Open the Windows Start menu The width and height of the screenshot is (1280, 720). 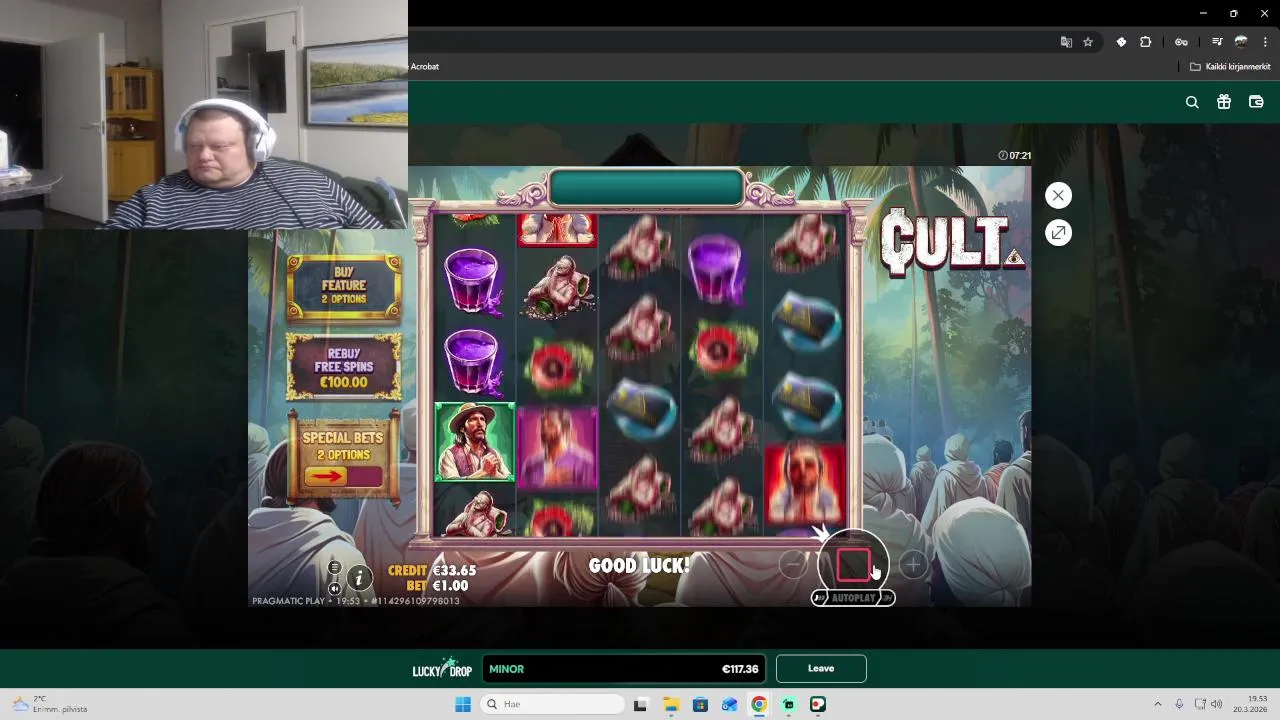click(x=463, y=704)
